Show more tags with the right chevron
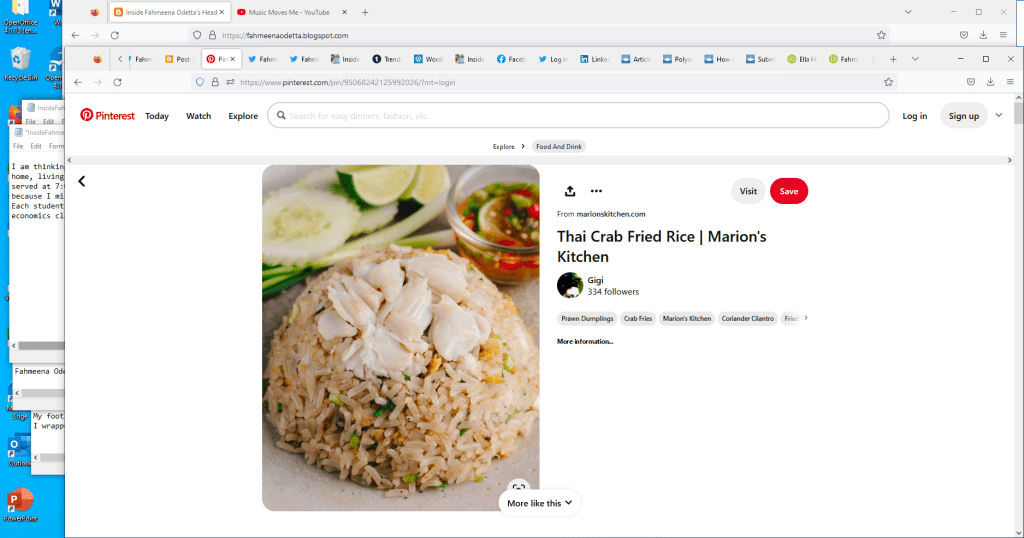 (x=806, y=318)
